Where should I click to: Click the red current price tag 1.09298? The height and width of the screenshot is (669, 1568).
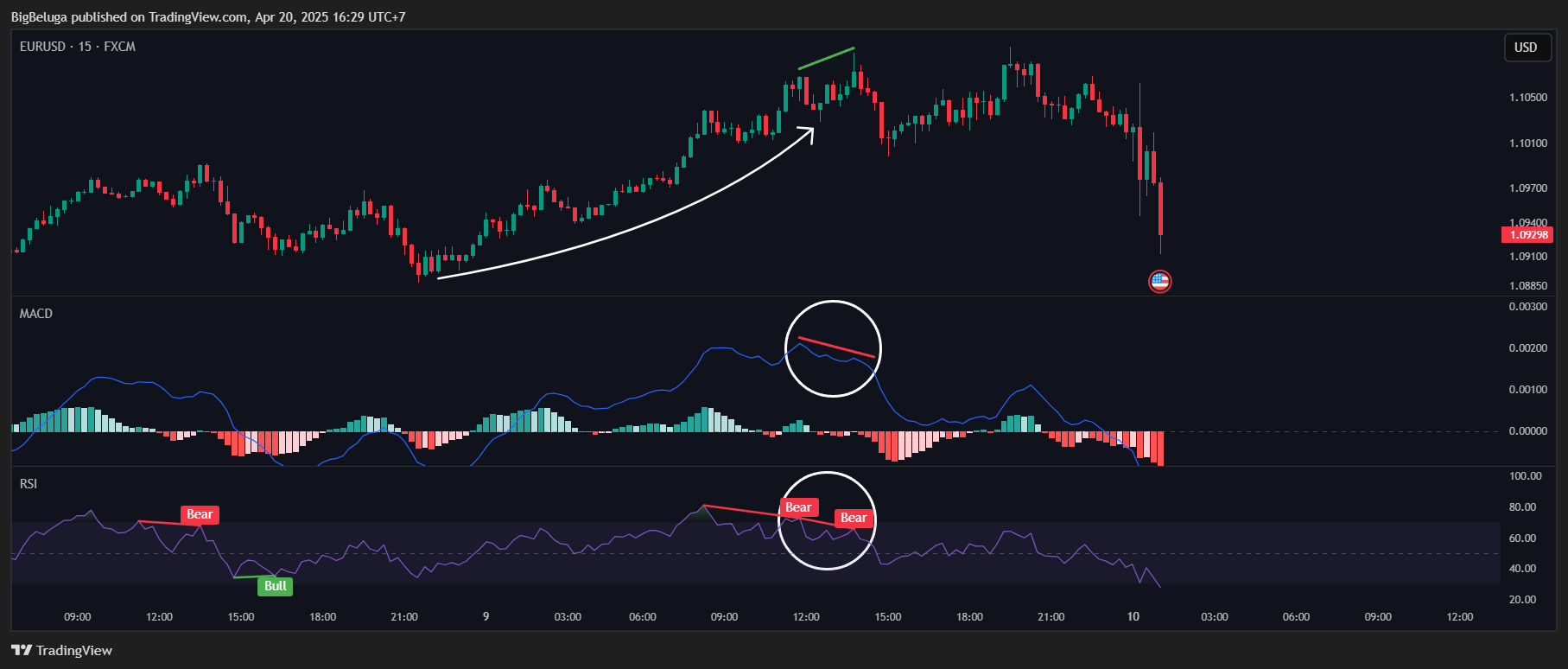coord(1527,235)
